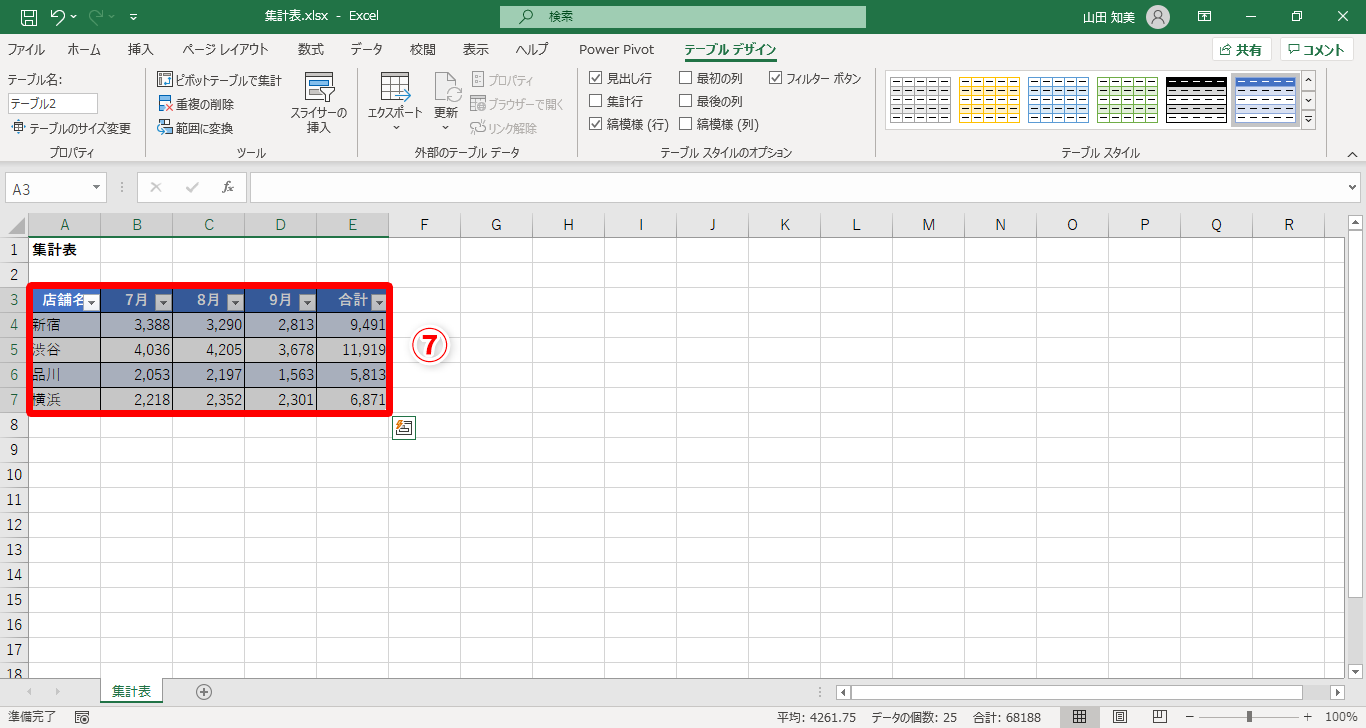This screenshot has height=728, width=1366.
Task: Insert a slicer (スライサーの挿入)
Action: 319,103
